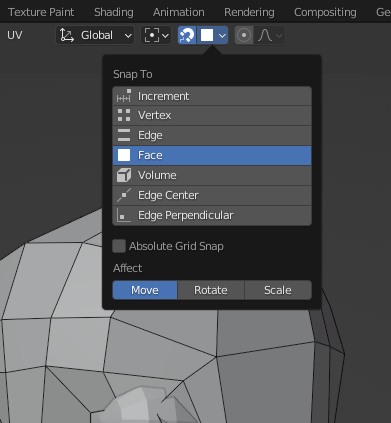Viewport: 391px width, 423px height.
Task: Open the snapping options dropdown
Action: (x=213, y=35)
